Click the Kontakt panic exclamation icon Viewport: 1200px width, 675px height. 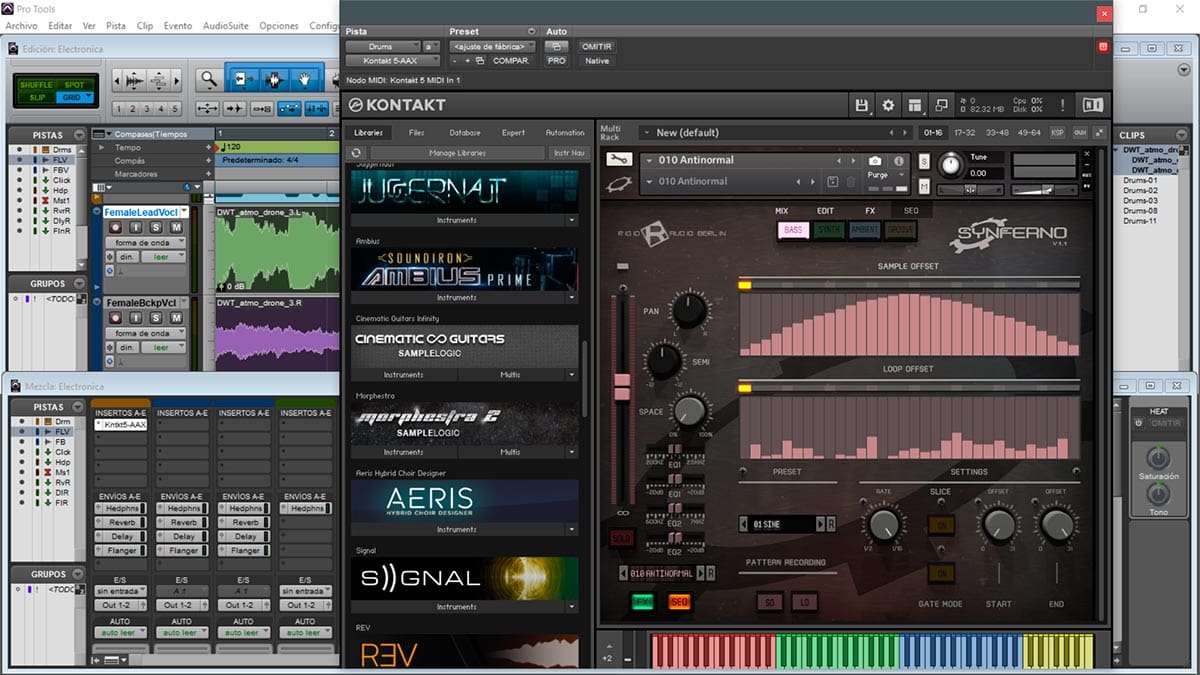pyautogui.click(x=1062, y=105)
